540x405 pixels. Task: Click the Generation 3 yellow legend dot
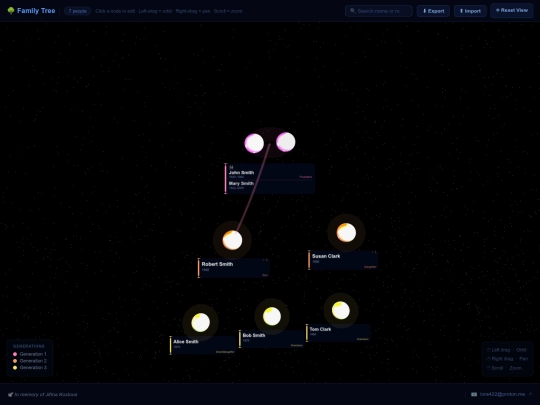[x=15, y=367]
